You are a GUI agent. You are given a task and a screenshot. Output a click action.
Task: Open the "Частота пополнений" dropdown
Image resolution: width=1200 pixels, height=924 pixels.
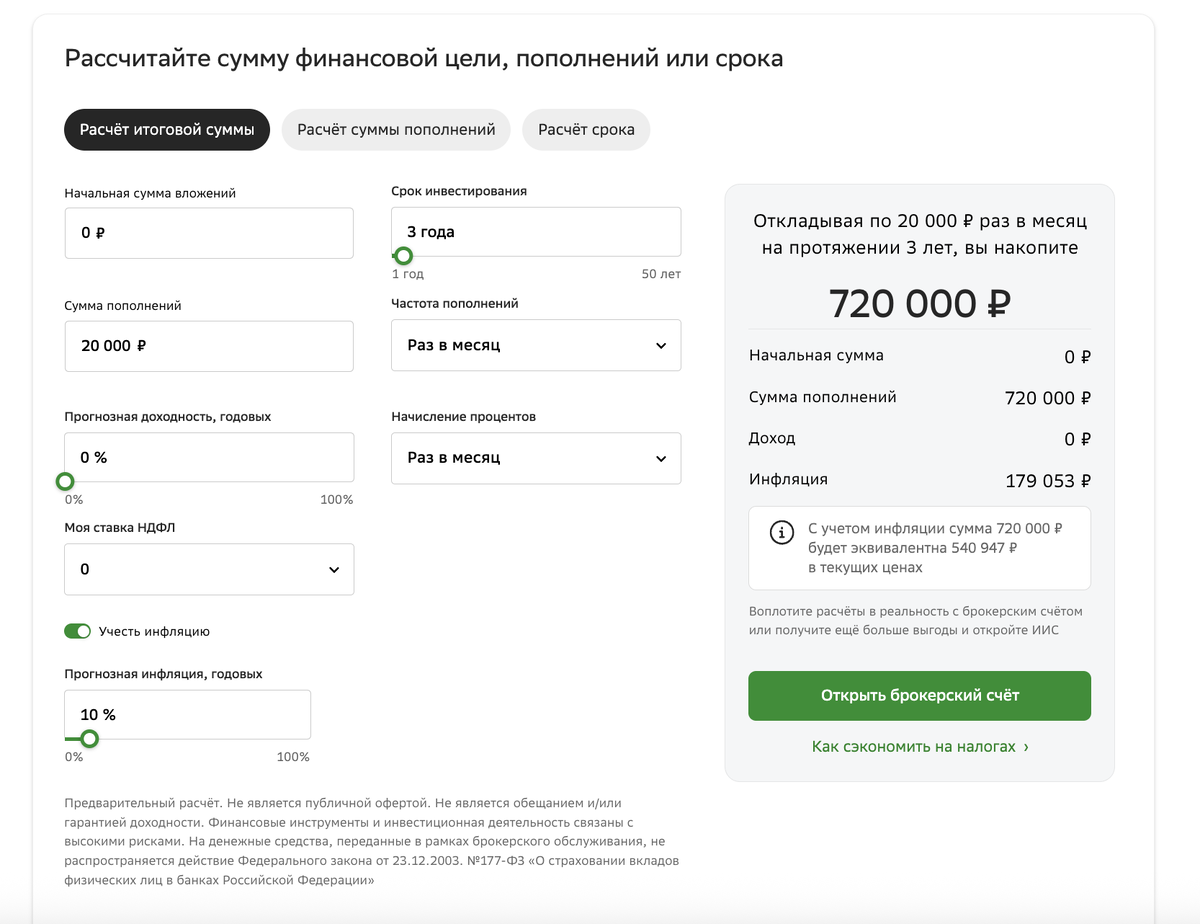[536, 345]
